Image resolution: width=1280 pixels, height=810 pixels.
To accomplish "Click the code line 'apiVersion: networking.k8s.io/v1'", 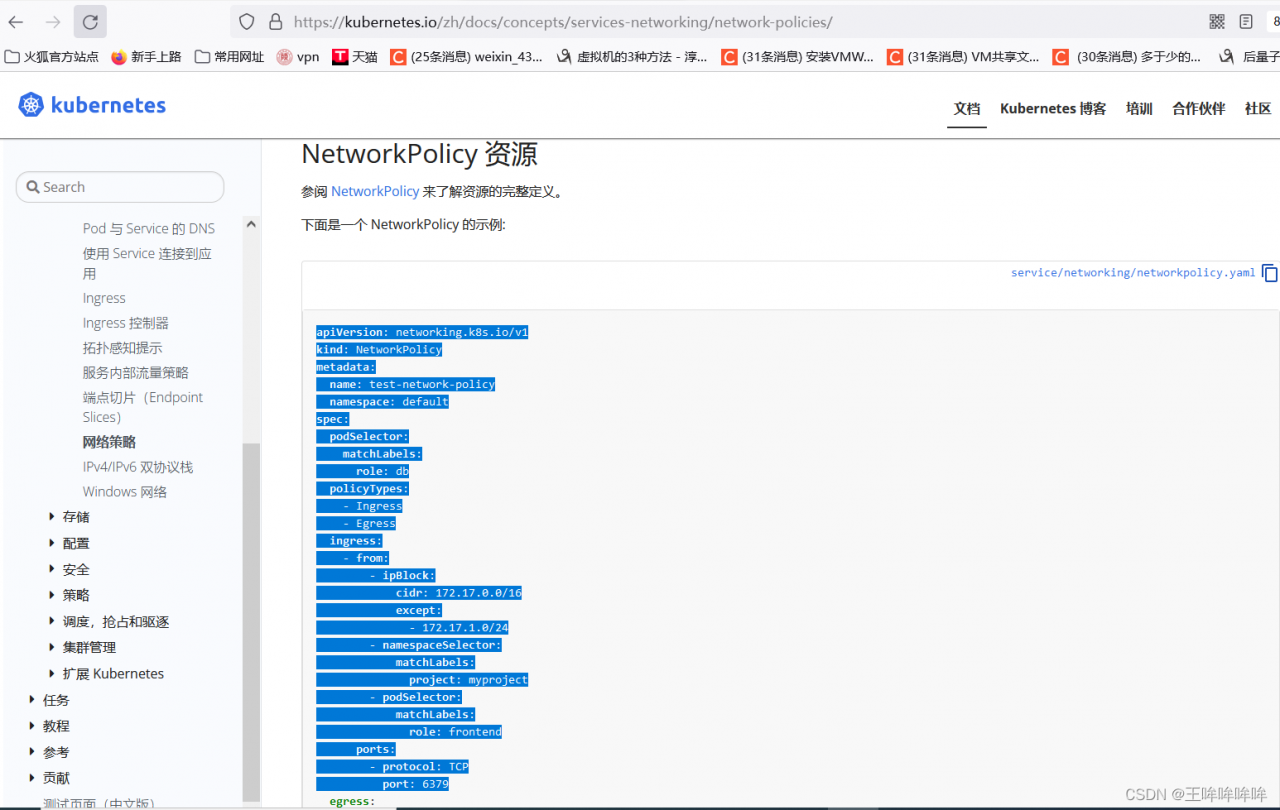I will [x=422, y=332].
